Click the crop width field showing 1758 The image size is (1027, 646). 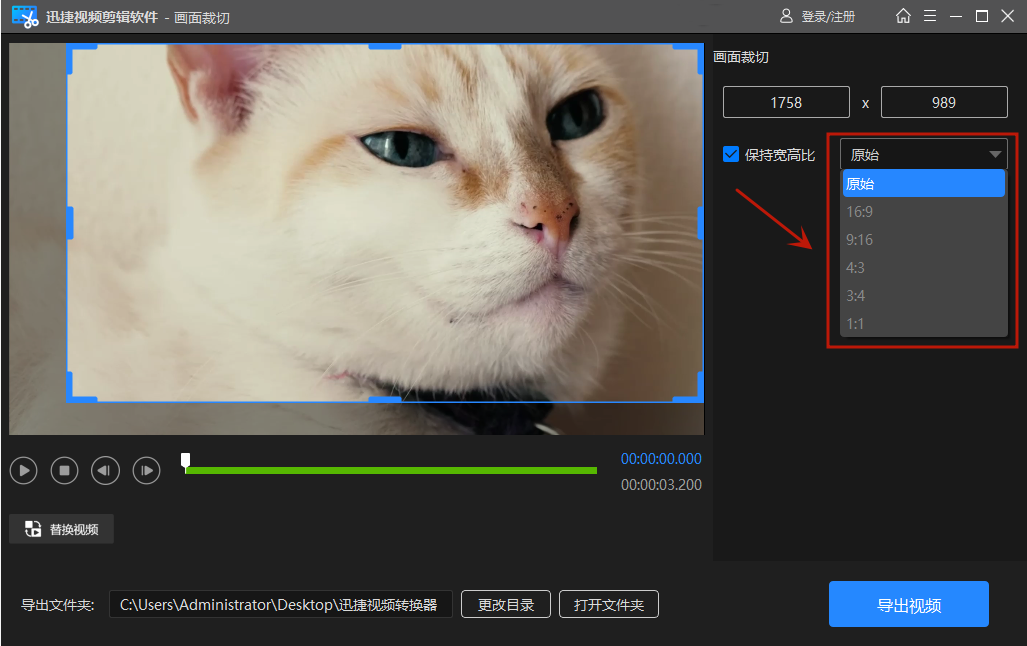(786, 102)
